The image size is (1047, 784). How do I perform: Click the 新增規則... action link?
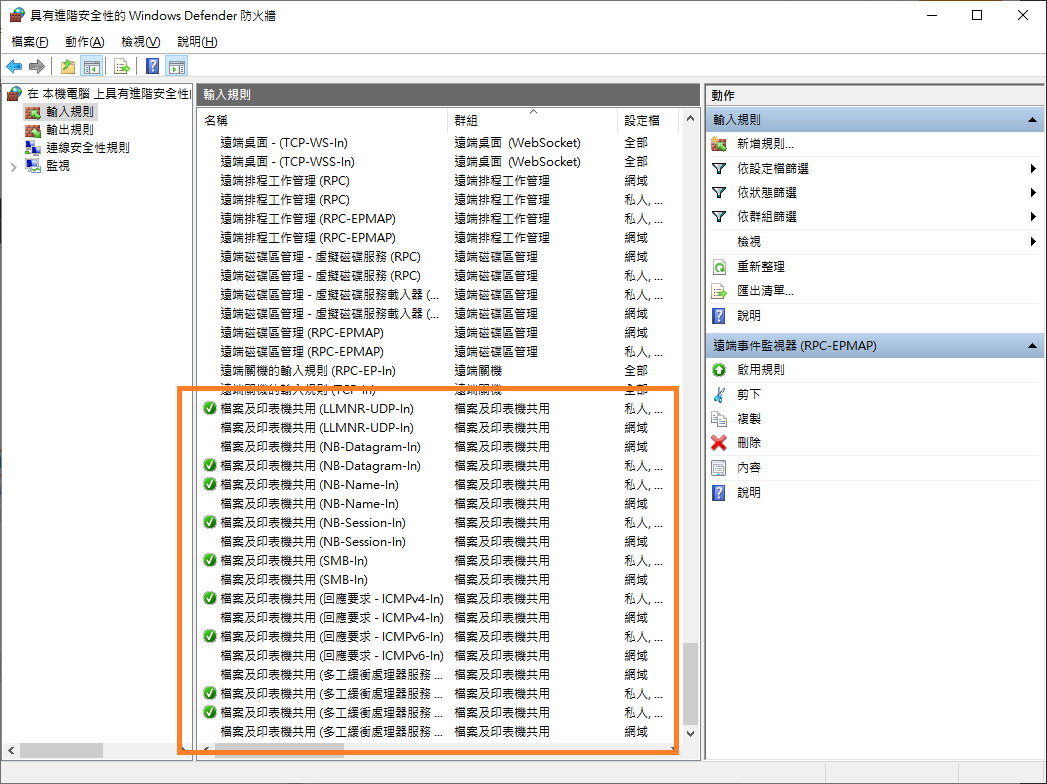click(x=765, y=144)
